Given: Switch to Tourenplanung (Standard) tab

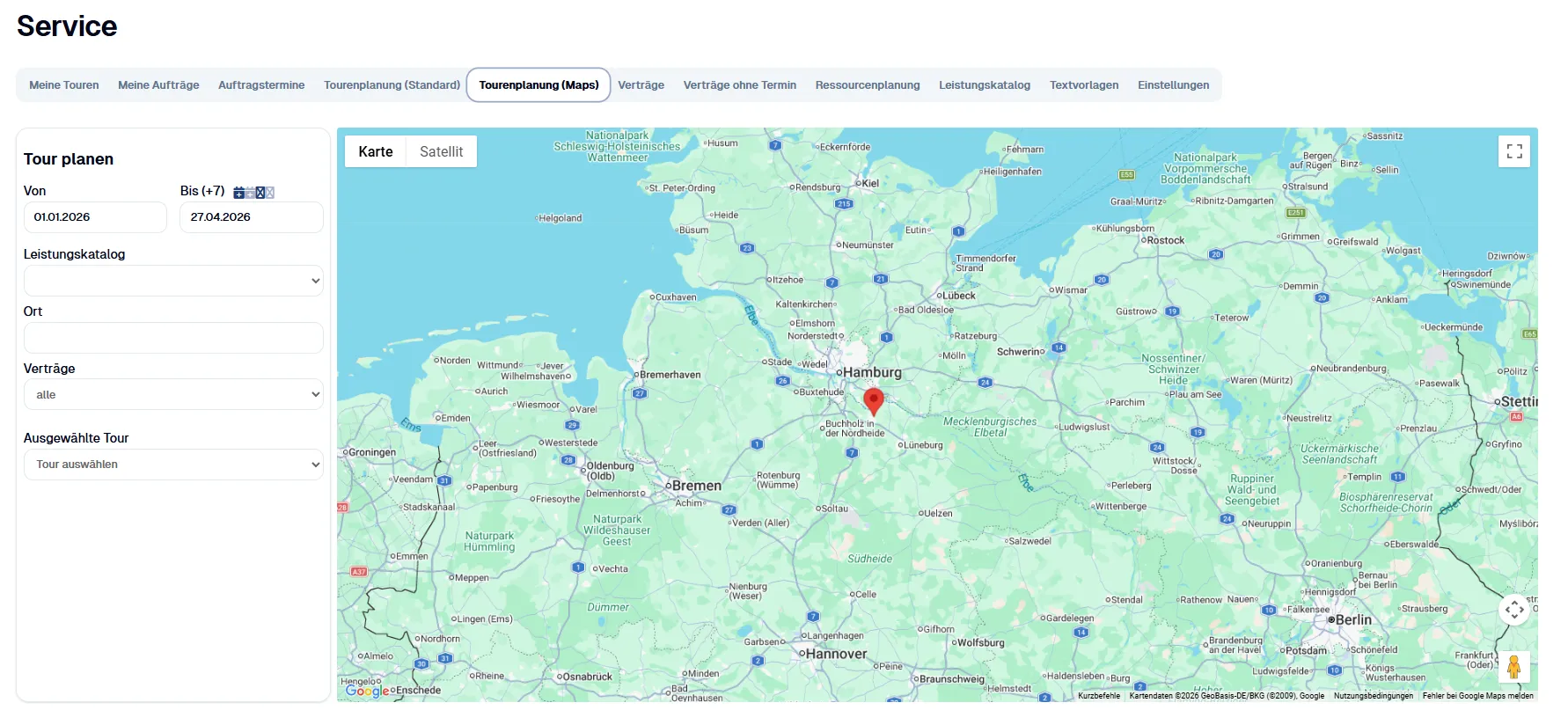Looking at the screenshot, I should tap(392, 85).
